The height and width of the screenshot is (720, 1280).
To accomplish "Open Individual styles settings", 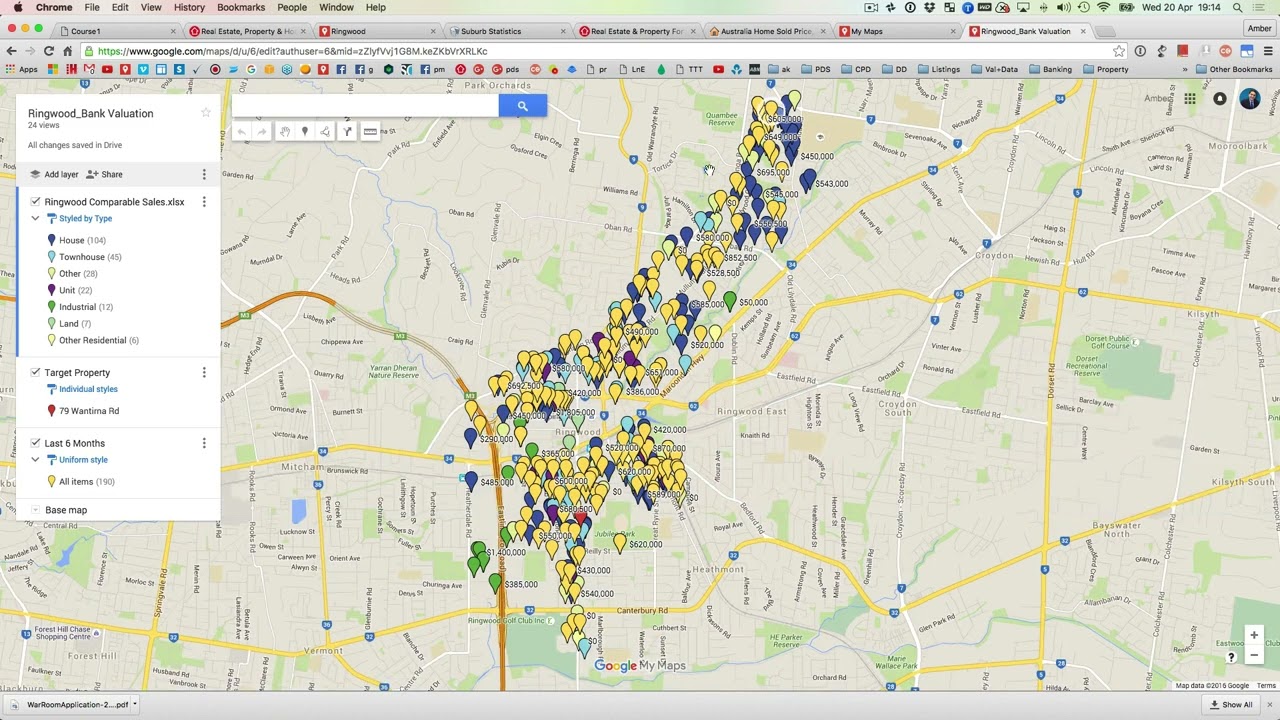I will coord(82,389).
